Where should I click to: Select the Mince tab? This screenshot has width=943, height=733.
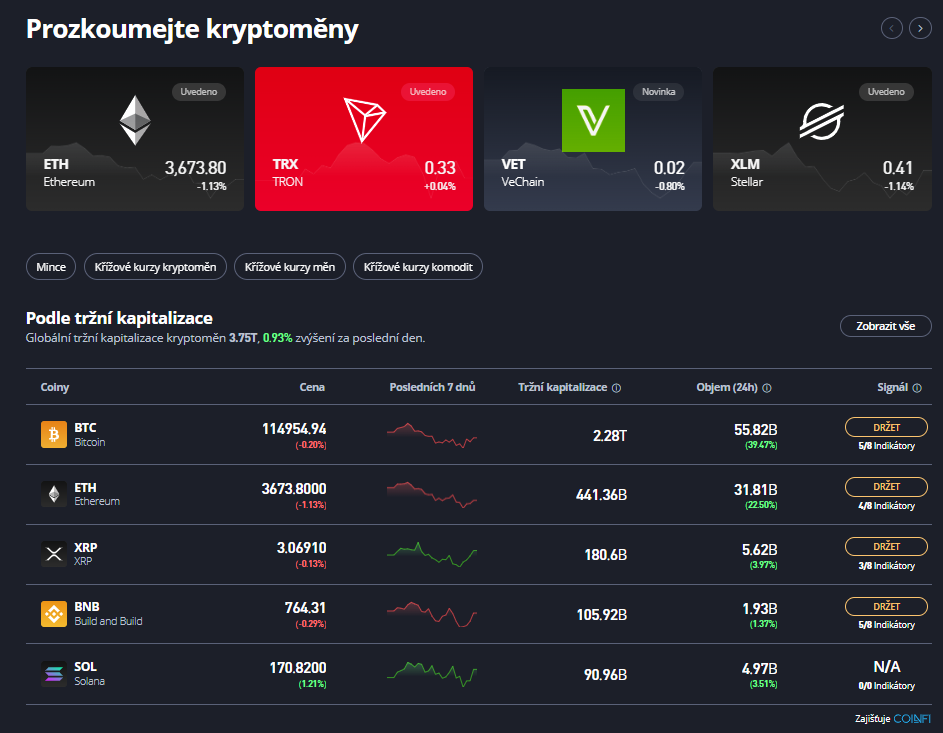click(51, 267)
